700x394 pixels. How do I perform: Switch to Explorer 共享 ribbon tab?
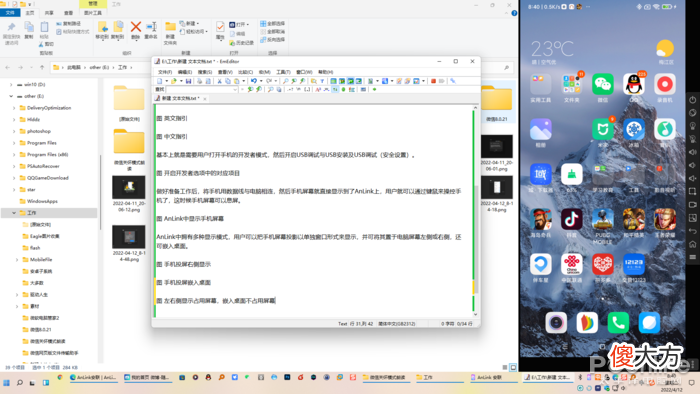tap(49, 13)
